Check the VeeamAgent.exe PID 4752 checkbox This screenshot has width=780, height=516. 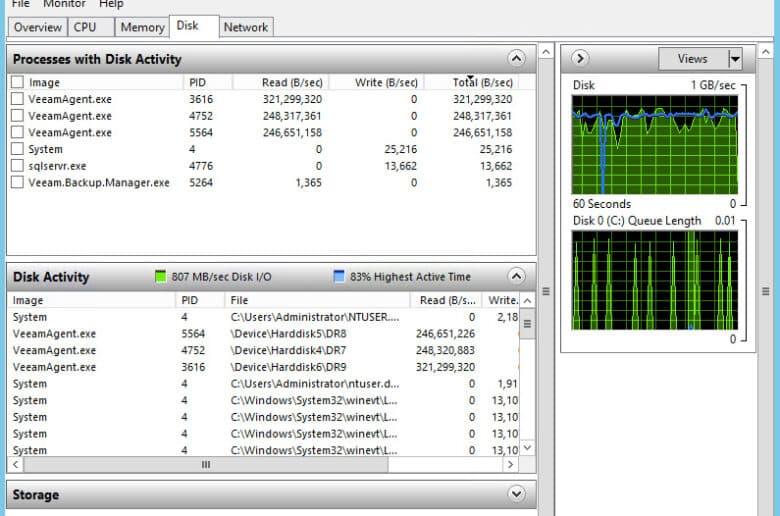[x=17, y=116]
